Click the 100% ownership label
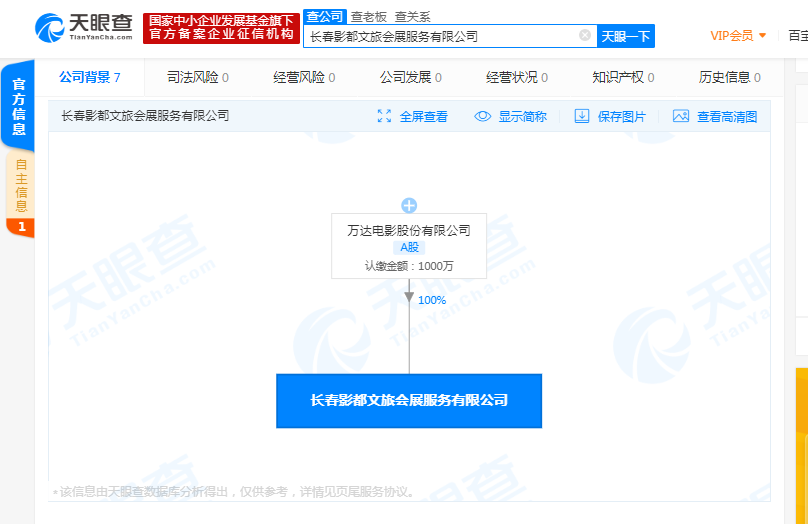This screenshot has height=524, width=808. tap(432, 300)
